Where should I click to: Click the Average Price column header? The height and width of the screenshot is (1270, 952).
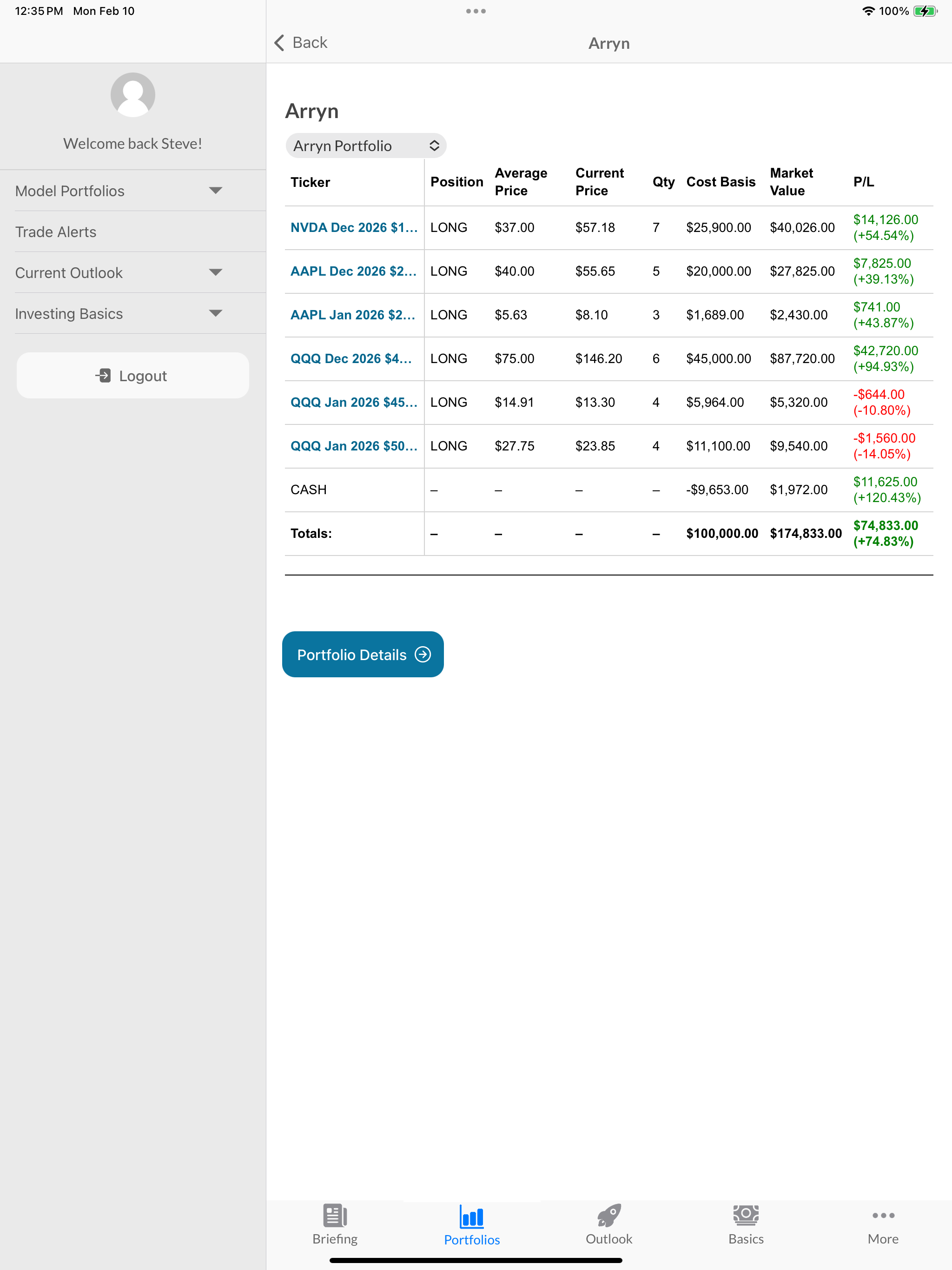[x=521, y=182]
